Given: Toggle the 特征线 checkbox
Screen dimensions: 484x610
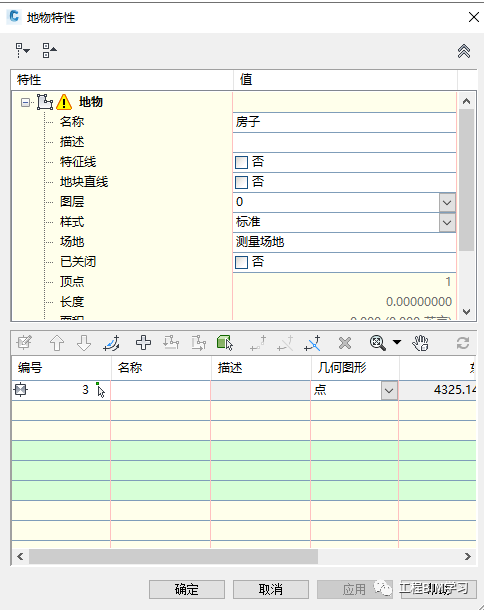Looking at the screenshot, I should pos(241,162).
